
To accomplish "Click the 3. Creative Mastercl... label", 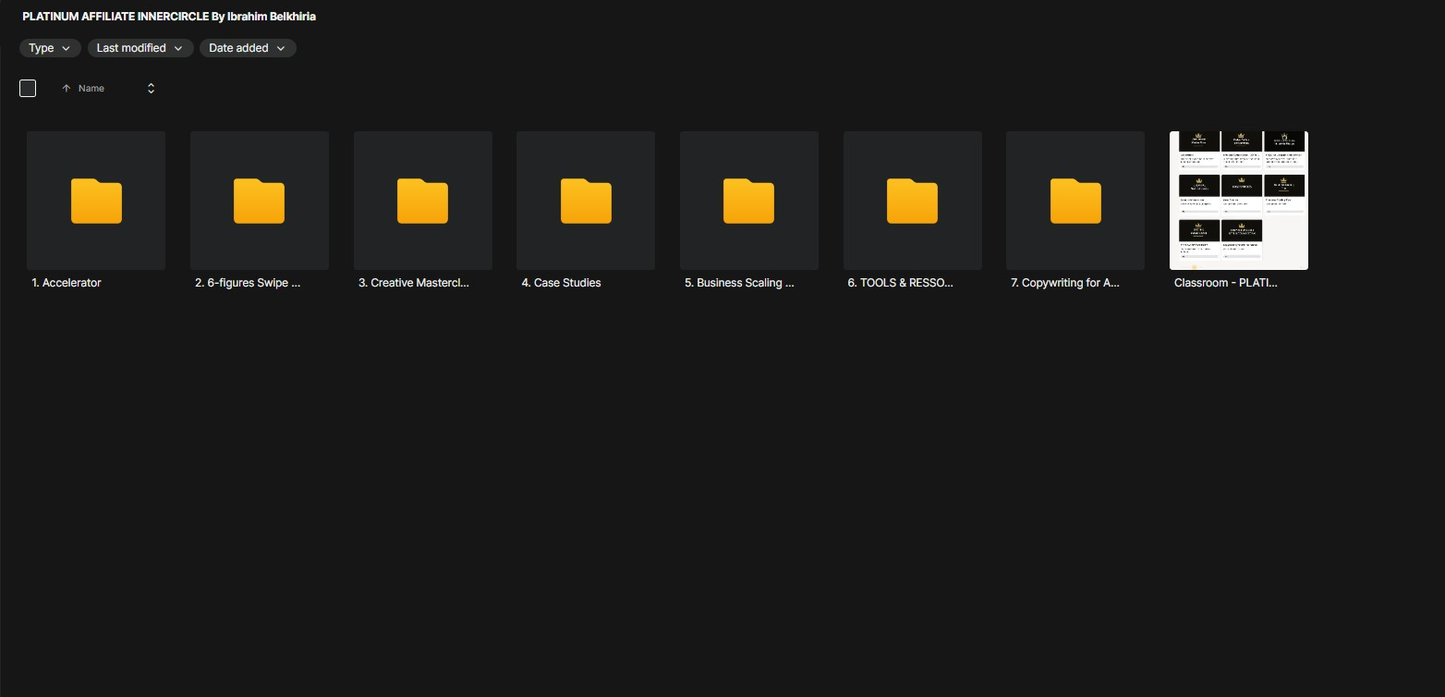I will pos(414,283).
